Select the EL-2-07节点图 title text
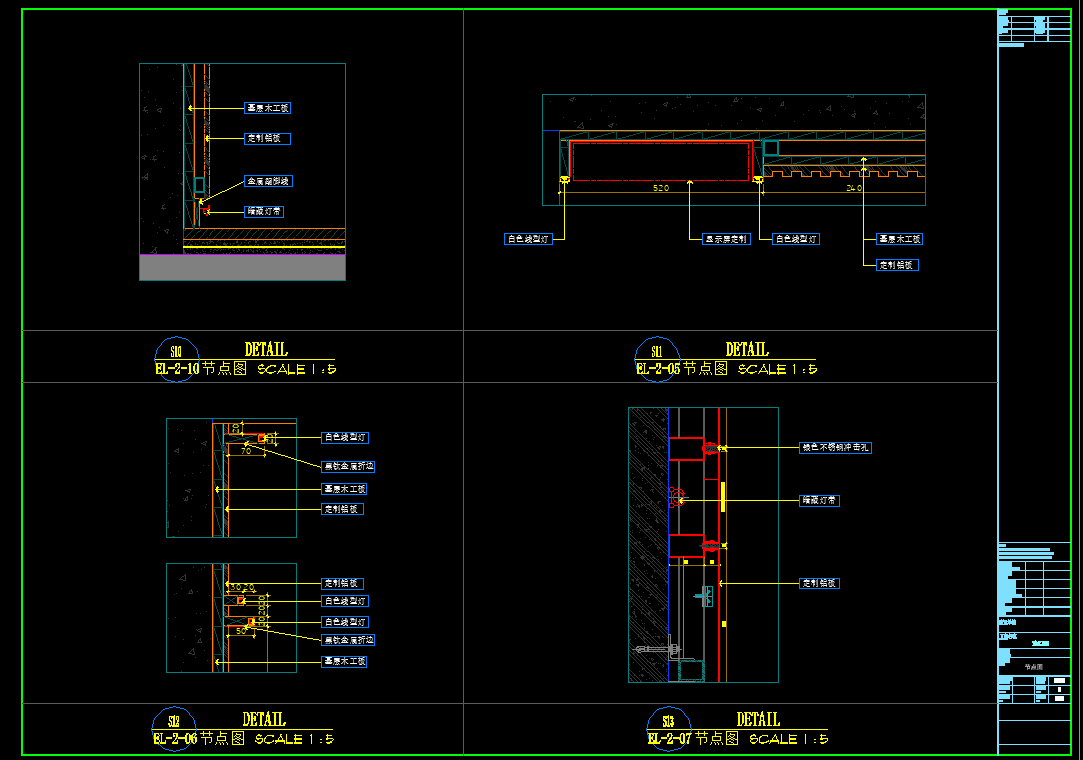 click(x=693, y=739)
